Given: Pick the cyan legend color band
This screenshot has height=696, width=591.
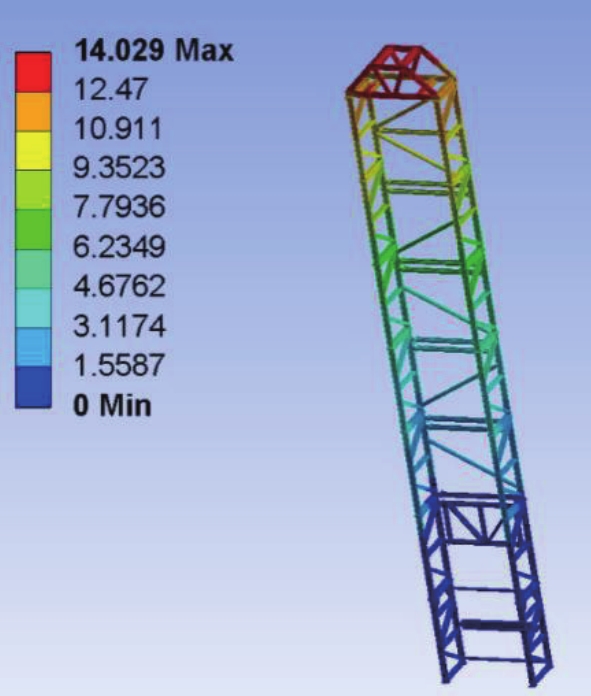Looking at the screenshot, I should coord(33,308).
